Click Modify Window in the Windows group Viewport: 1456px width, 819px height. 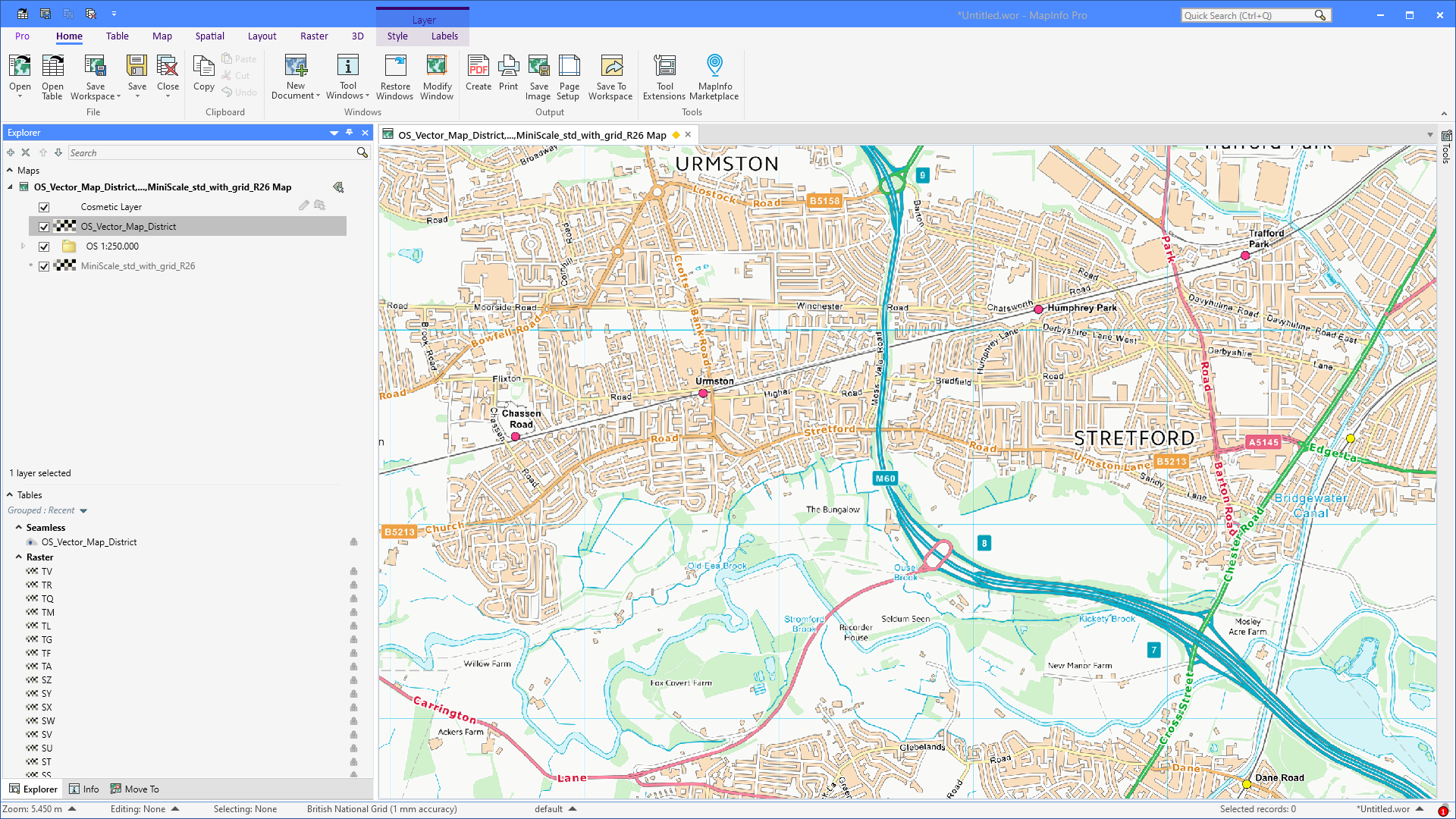point(437,76)
